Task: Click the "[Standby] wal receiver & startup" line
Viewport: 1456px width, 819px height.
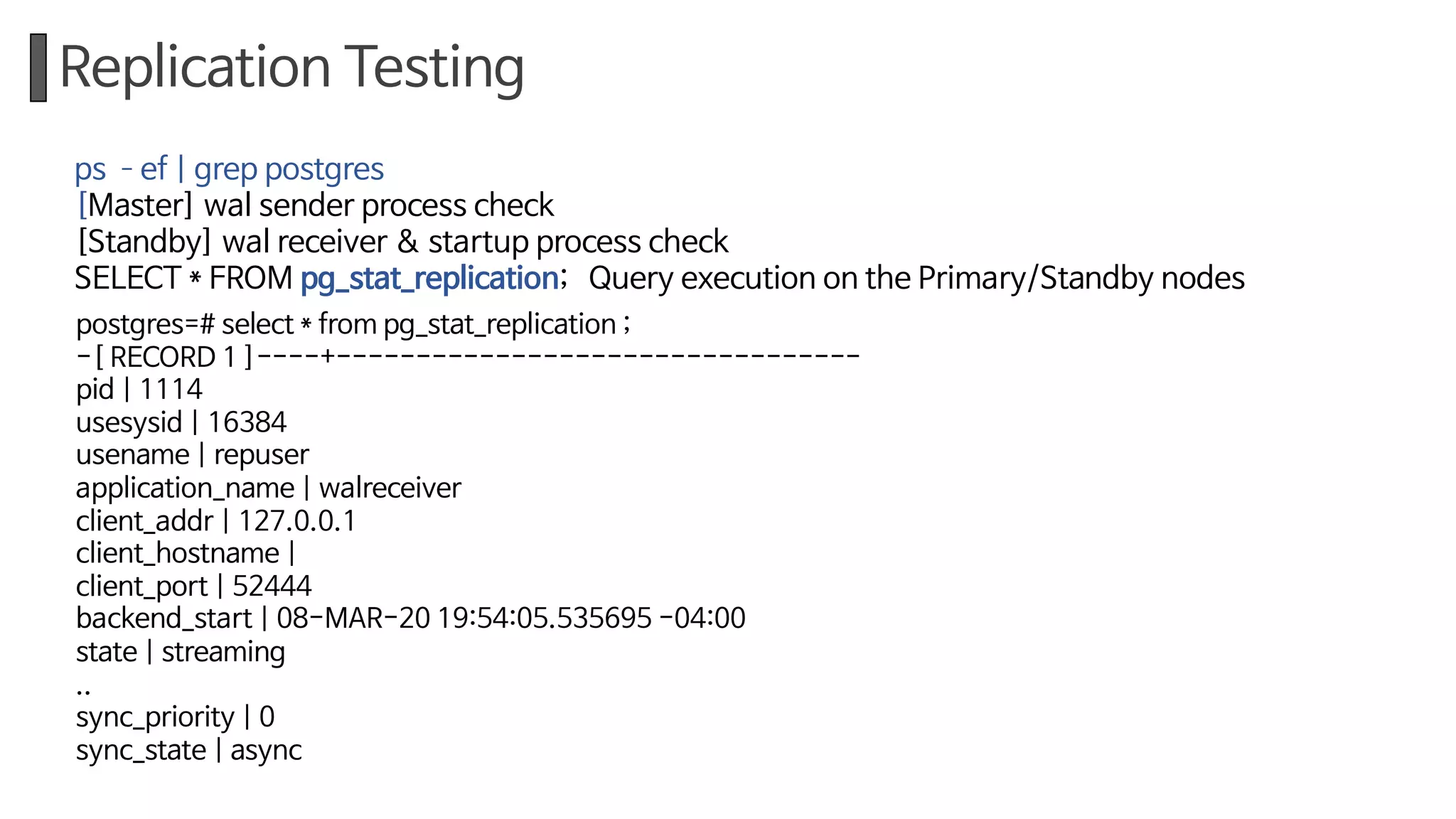Action: tap(403, 242)
